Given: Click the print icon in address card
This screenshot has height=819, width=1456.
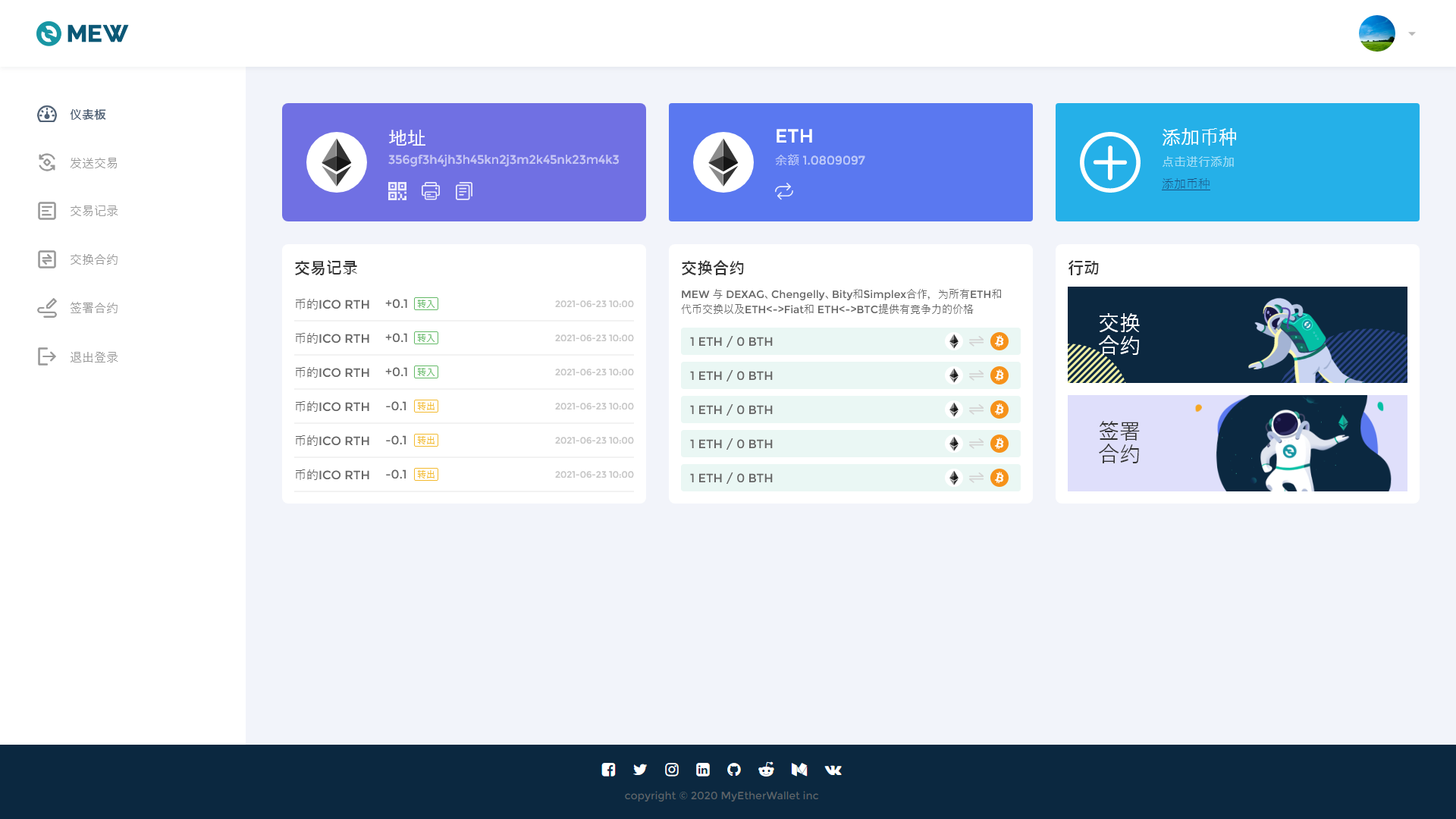Looking at the screenshot, I should click(431, 191).
